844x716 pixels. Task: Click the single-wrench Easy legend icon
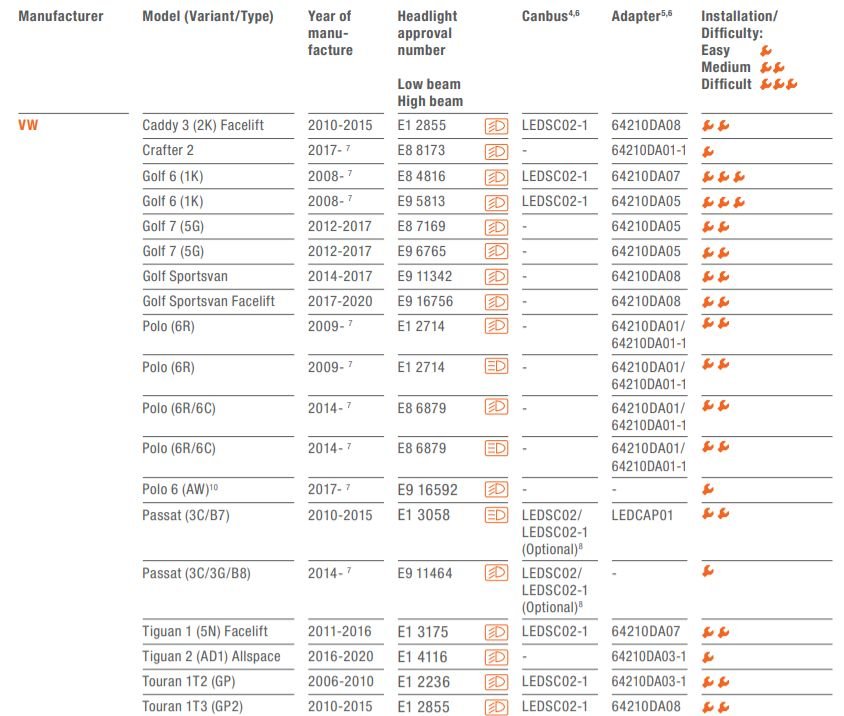765,50
